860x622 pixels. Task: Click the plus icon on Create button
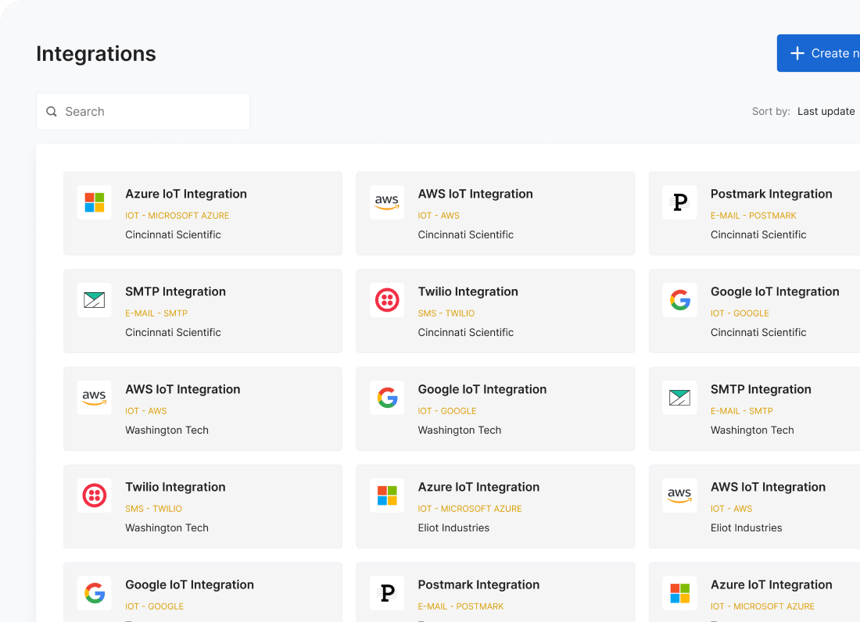click(x=797, y=53)
